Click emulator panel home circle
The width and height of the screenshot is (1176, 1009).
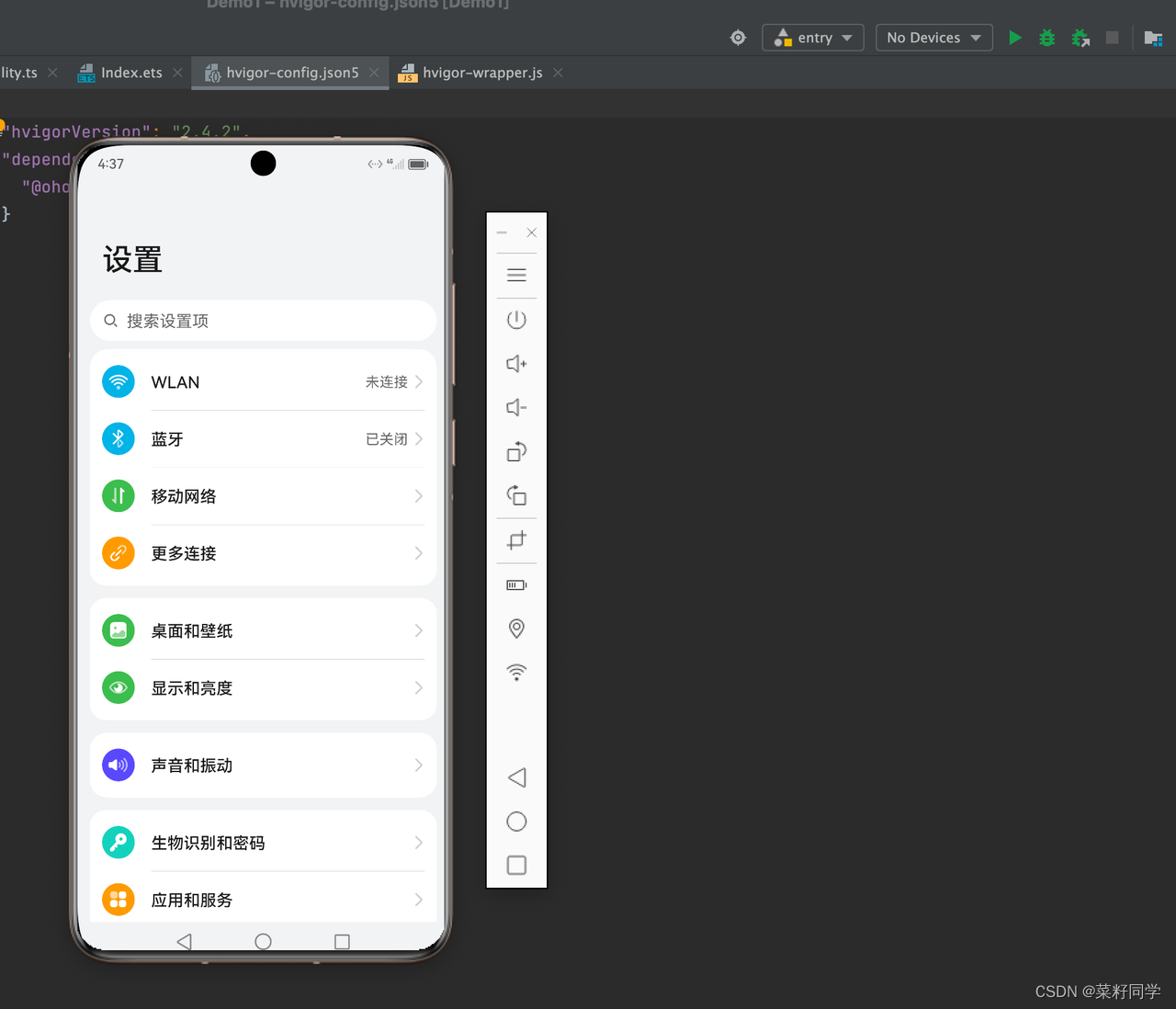tap(516, 822)
